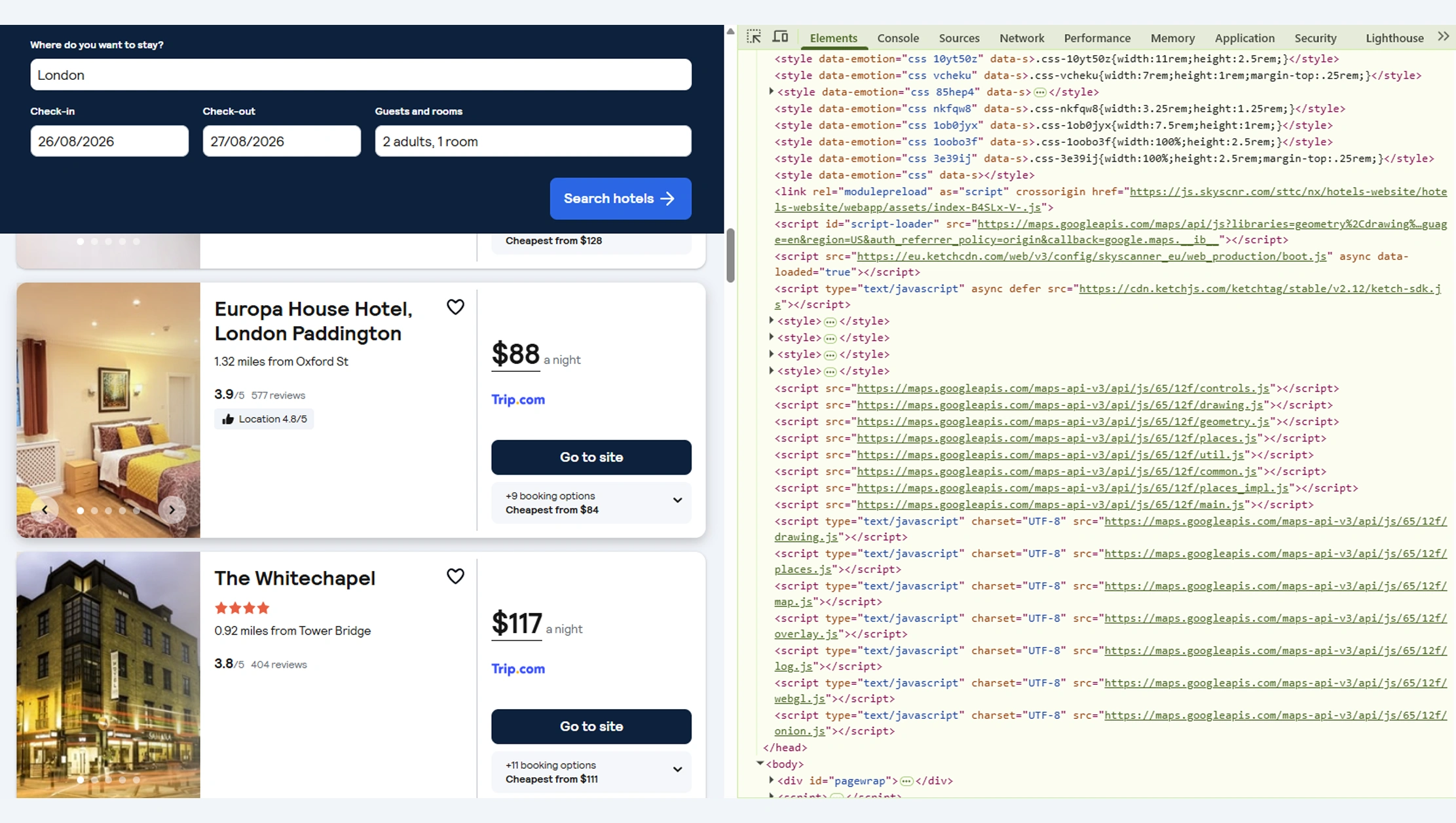Viewport: 1456px width, 823px height.
Task: Click the Search hotels button
Action: tap(620, 198)
